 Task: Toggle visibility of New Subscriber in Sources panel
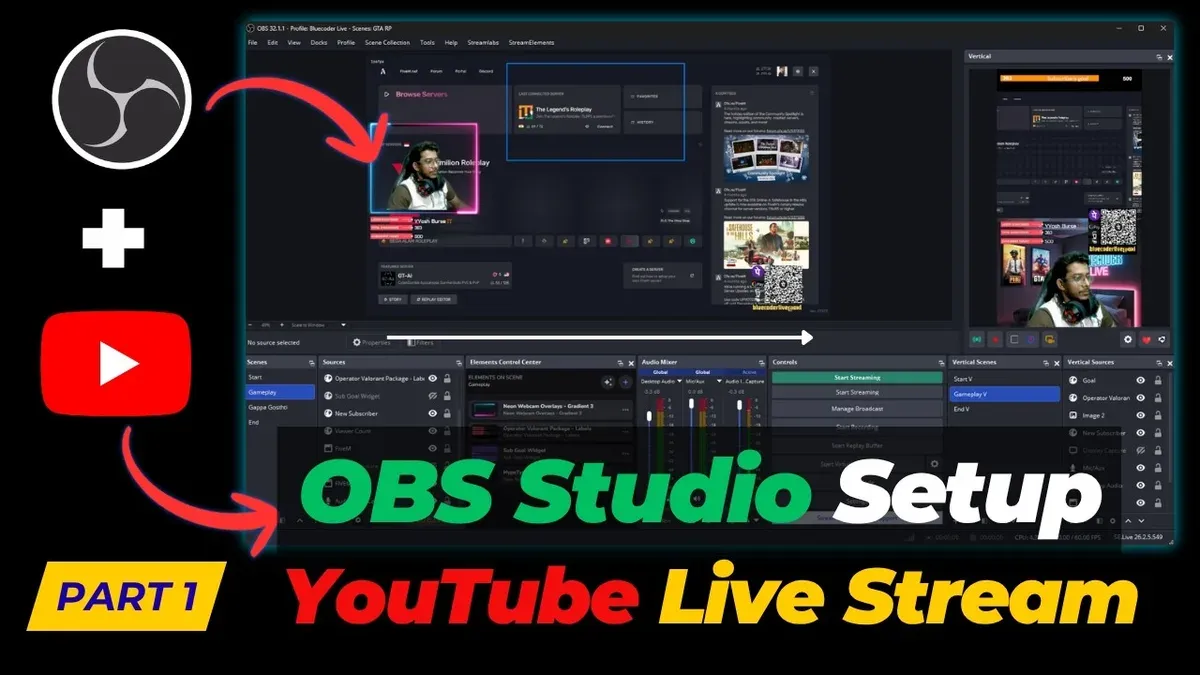(x=433, y=413)
